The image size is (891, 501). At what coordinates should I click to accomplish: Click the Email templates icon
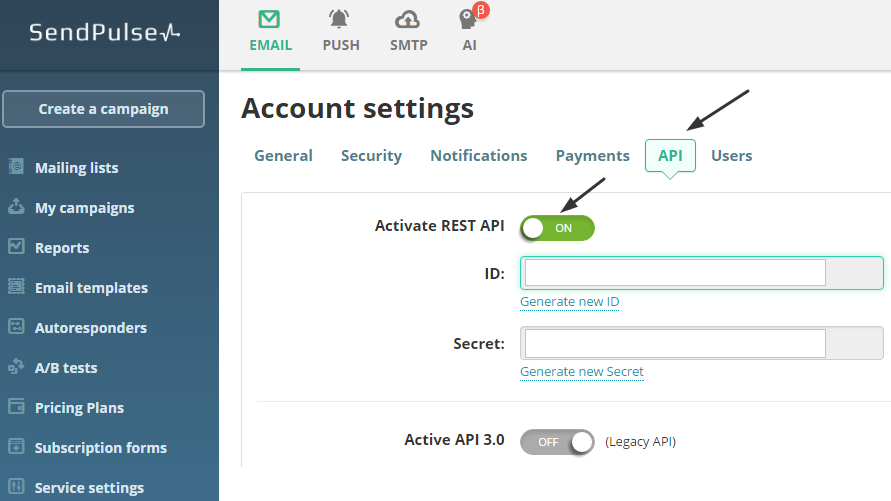16,287
